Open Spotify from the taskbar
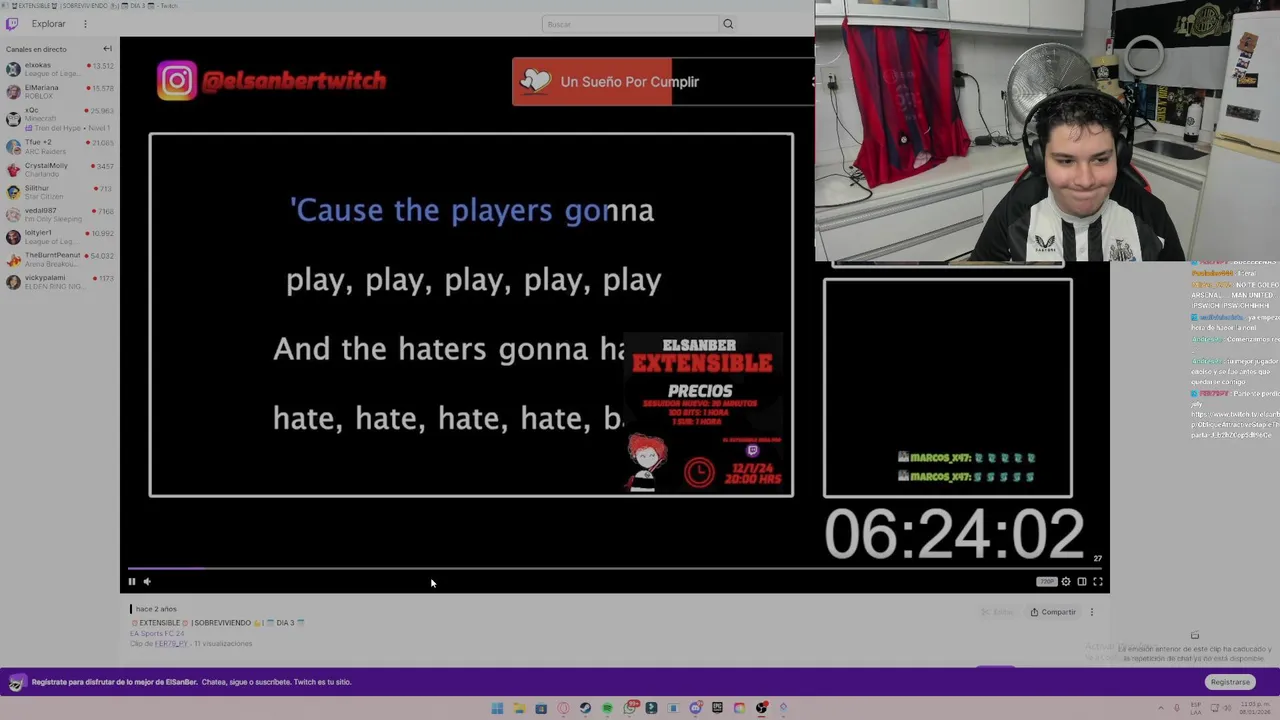The image size is (1280, 720). point(607,708)
